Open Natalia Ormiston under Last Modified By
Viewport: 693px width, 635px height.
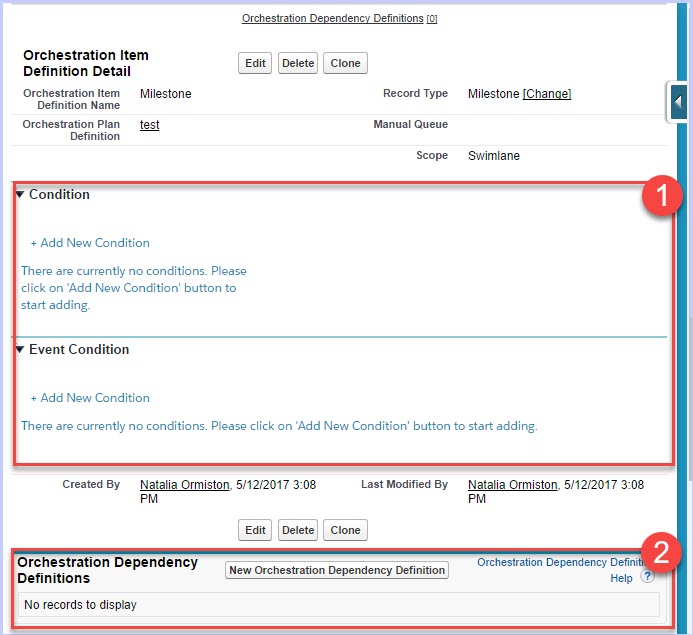point(513,485)
